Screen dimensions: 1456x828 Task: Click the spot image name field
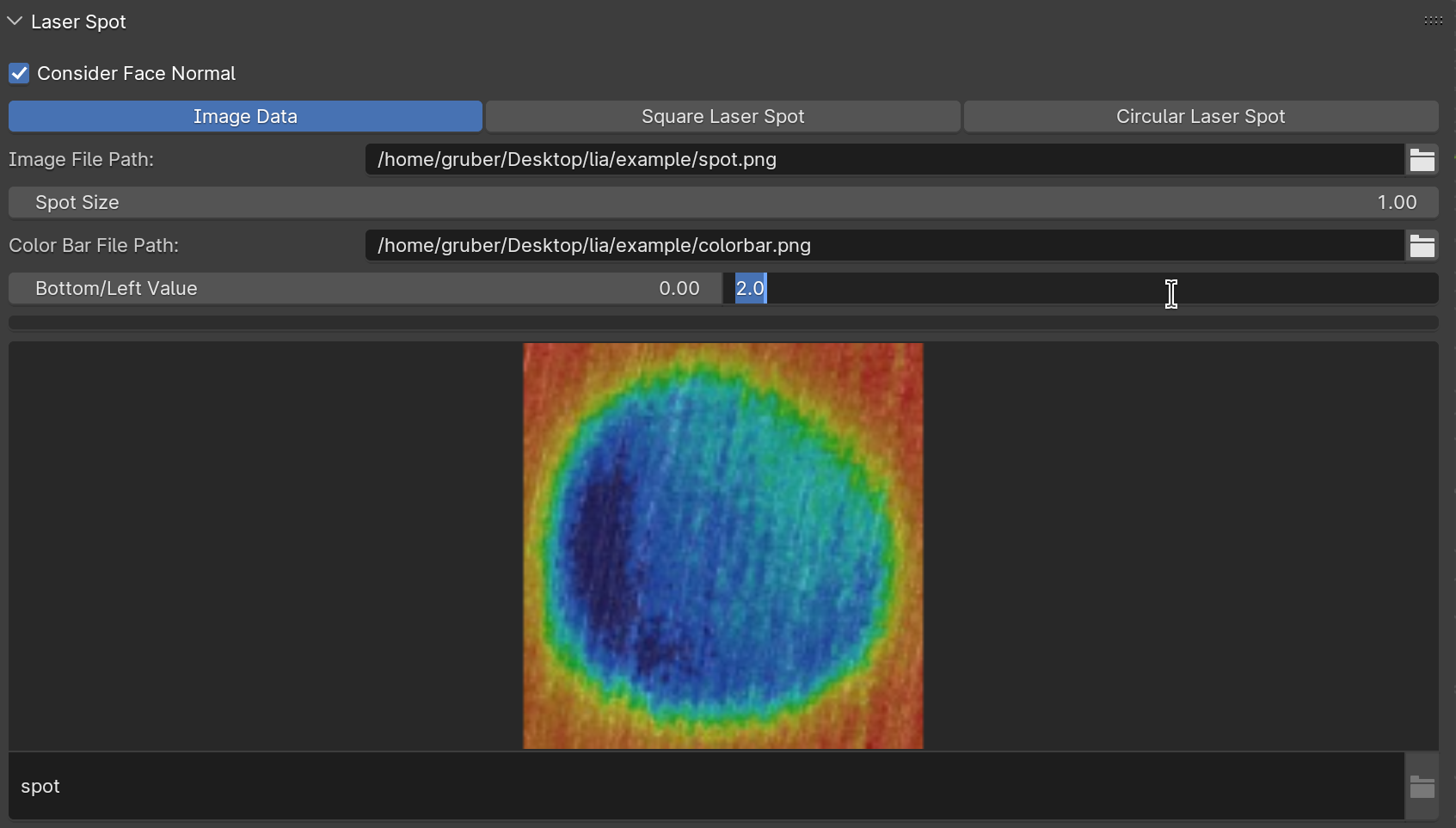[706, 786]
